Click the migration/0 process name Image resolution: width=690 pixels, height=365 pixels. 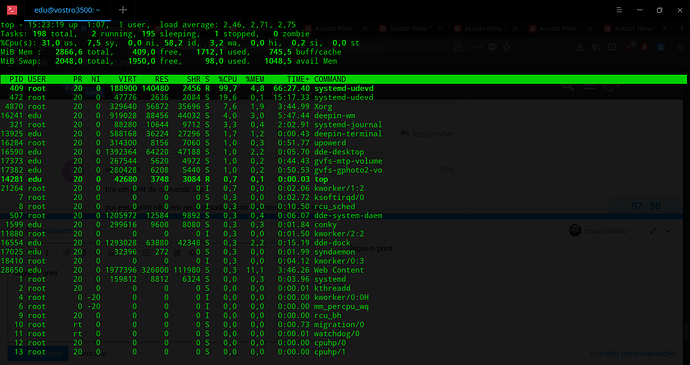tap(339, 324)
